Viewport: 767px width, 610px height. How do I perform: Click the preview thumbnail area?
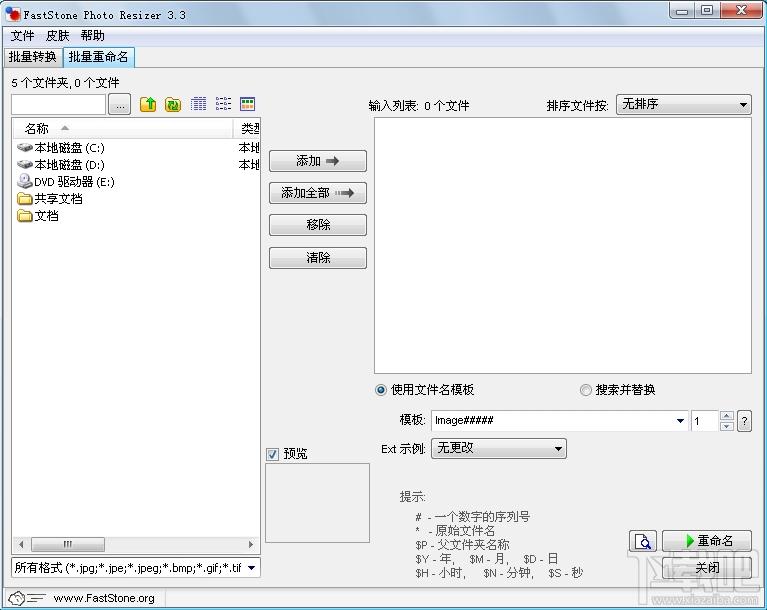pyautogui.click(x=317, y=503)
